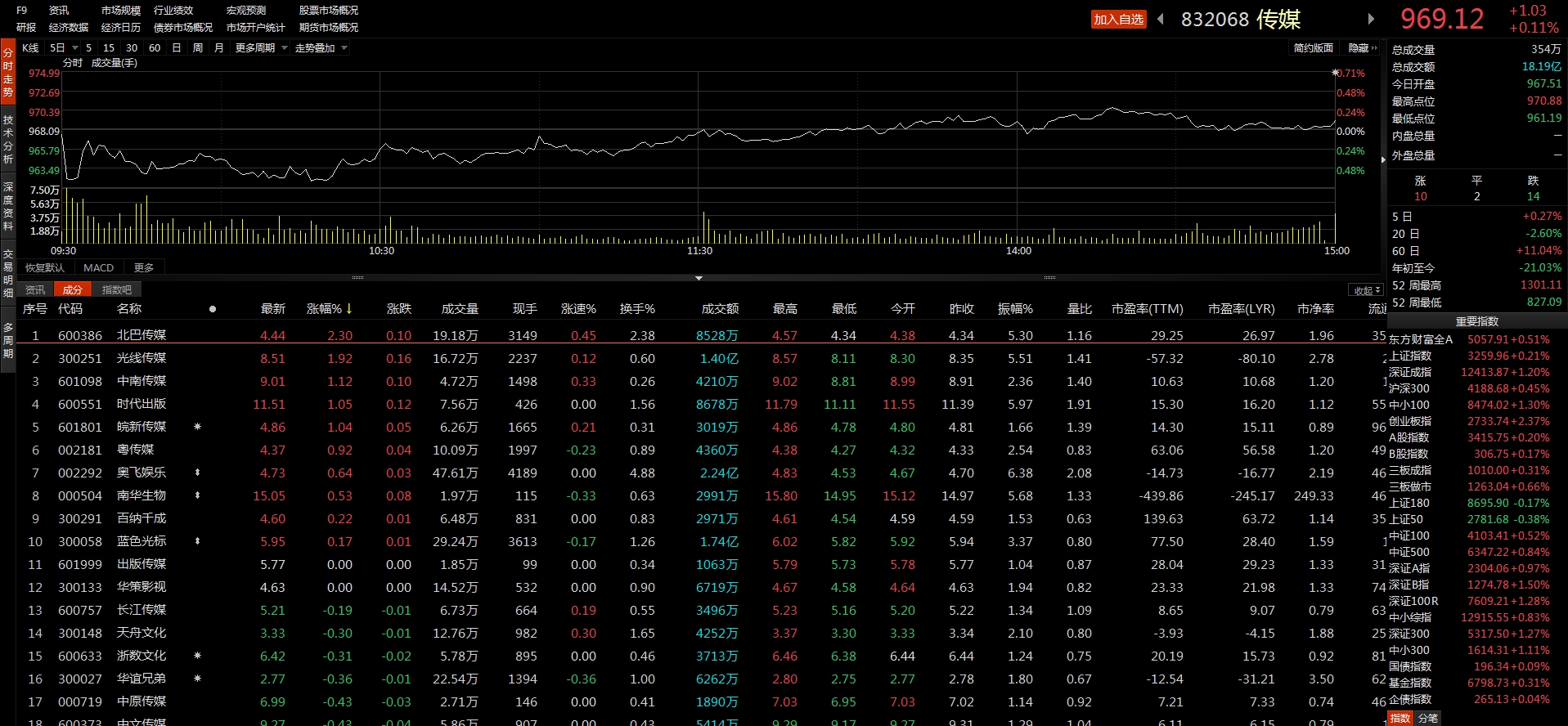Viewport: 1568px width, 726px height.
Task: Expand the 更多周期 dropdown
Action: point(261,48)
